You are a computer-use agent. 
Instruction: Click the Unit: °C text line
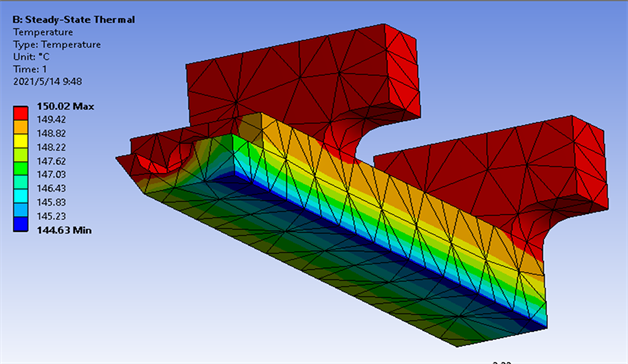click(x=31, y=57)
